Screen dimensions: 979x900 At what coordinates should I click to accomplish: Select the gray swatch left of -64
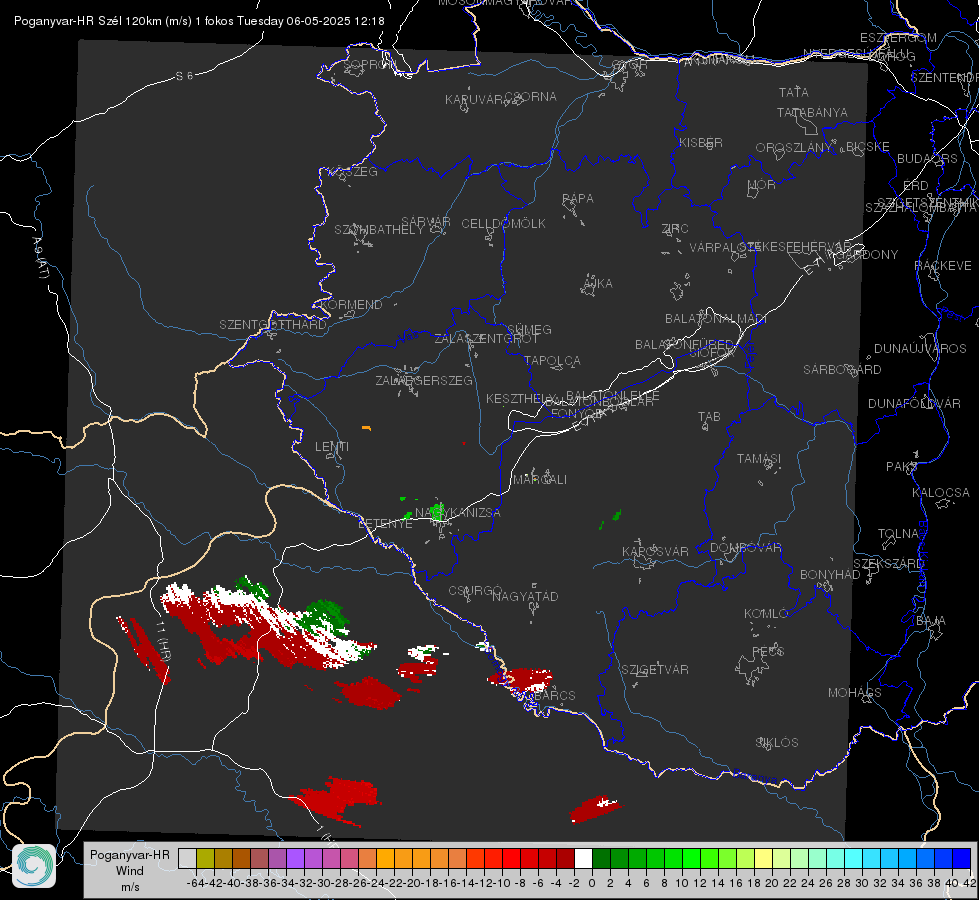(x=187, y=858)
